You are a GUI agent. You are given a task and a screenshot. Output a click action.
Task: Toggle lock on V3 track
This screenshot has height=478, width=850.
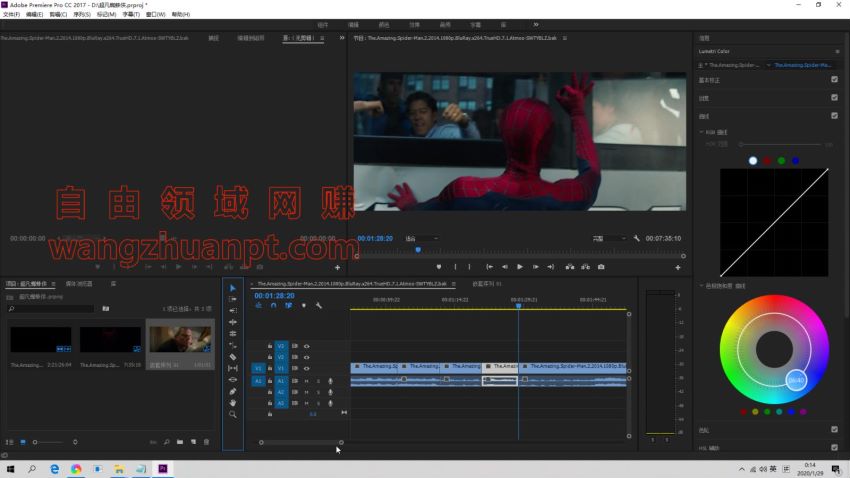point(270,346)
